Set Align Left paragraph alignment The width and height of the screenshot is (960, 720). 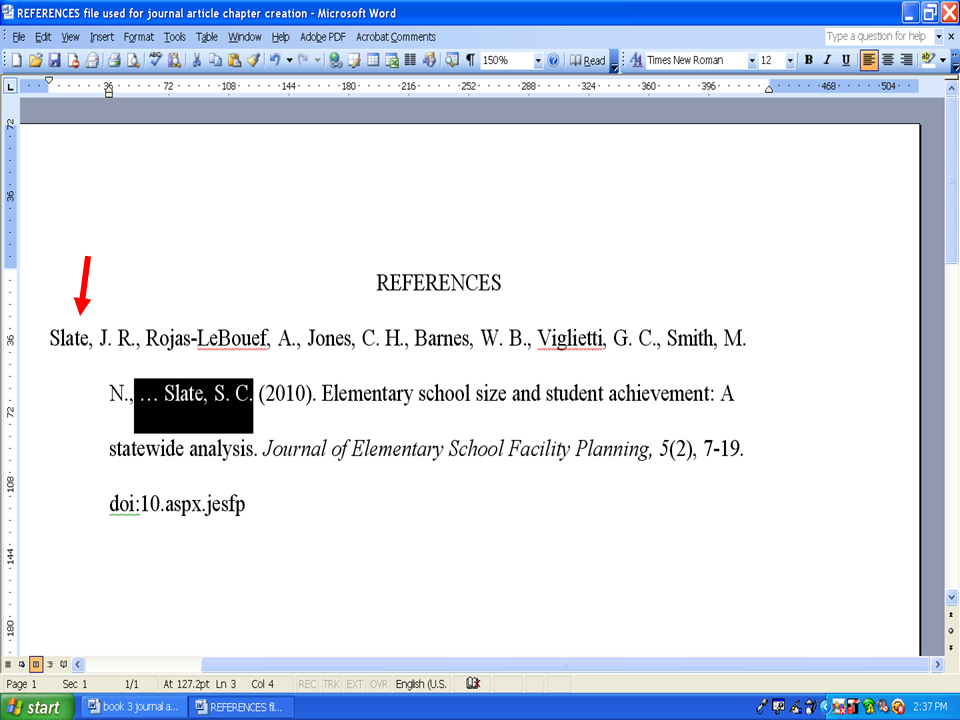pyautogui.click(x=868, y=60)
